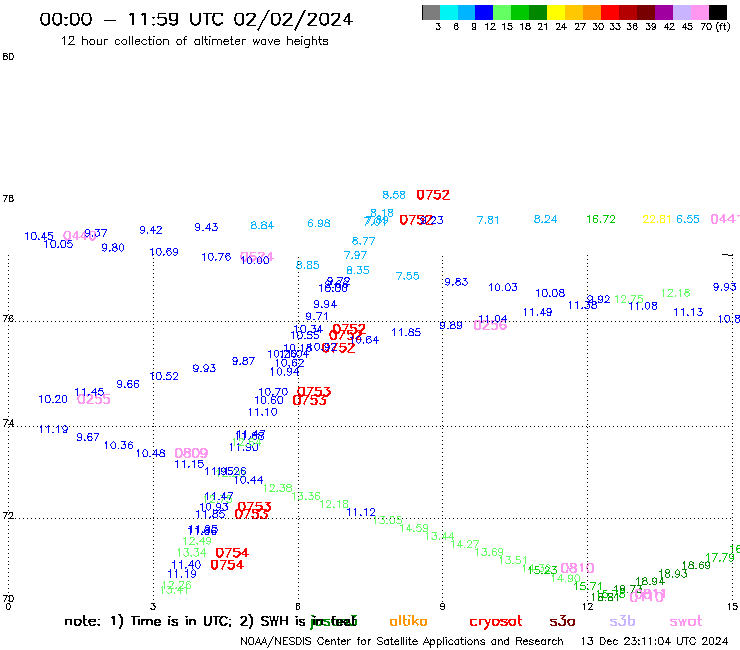Viewport: 740px width, 650px height.
Task: Click the green wave height value '14.59'
Action: tap(414, 528)
